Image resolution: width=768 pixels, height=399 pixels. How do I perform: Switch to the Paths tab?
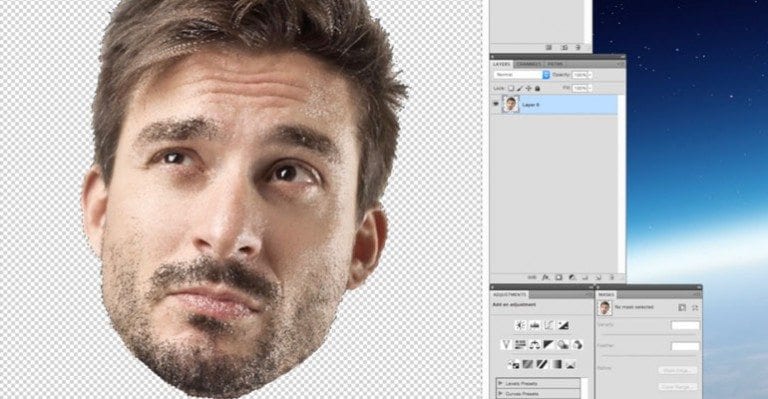click(555, 64)
